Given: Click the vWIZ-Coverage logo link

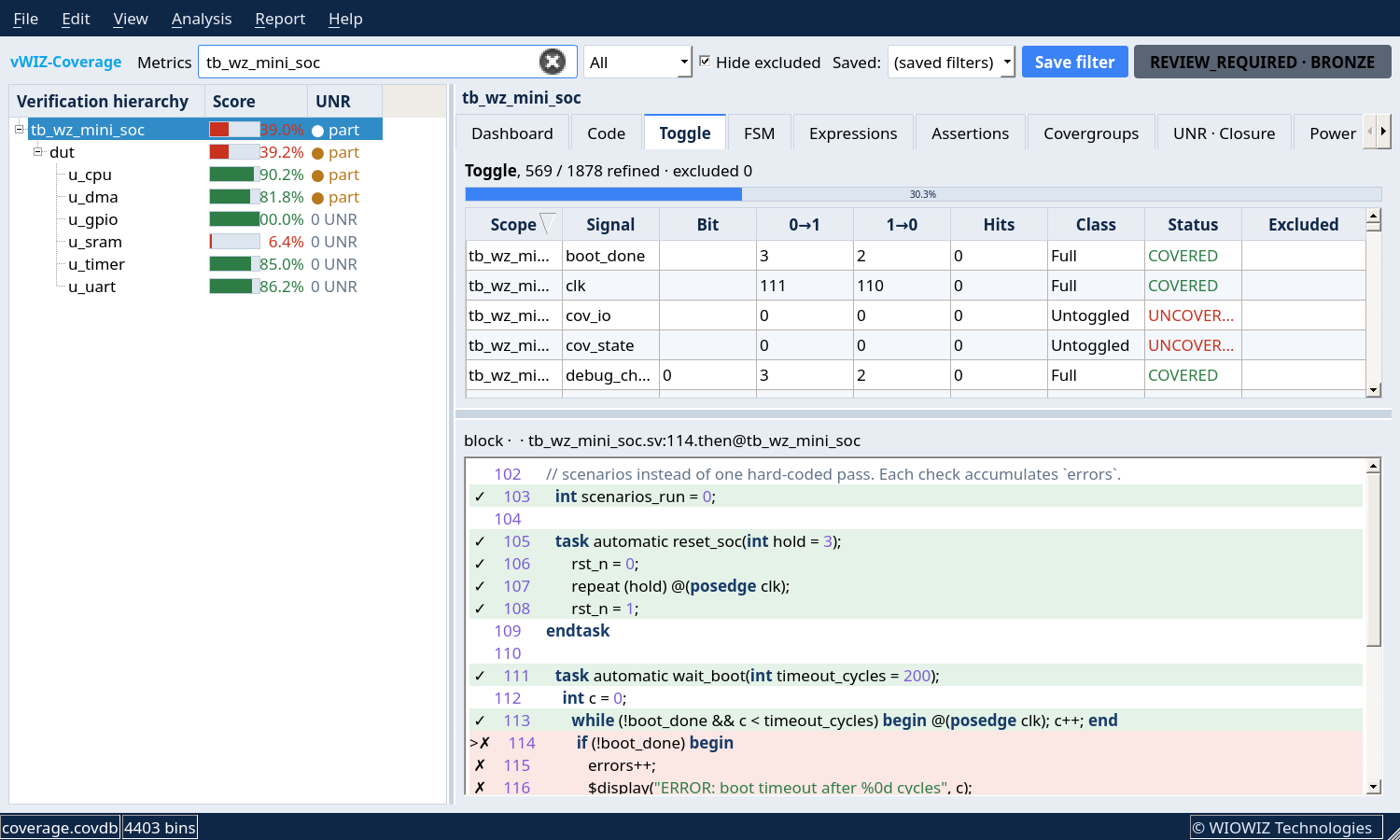Looking at the screenshot, I should pos(66,62).
